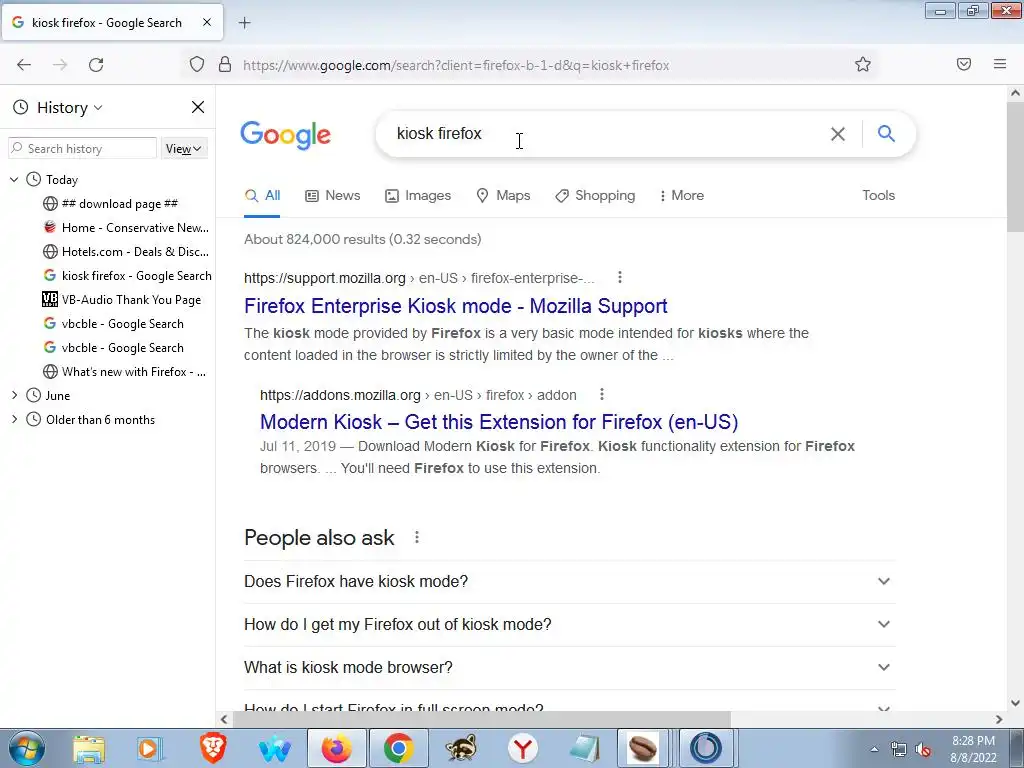Viewport: 1024px width, 768px height.
Task: Launch Brave browser from the taskbar
Action: (213, 748)
